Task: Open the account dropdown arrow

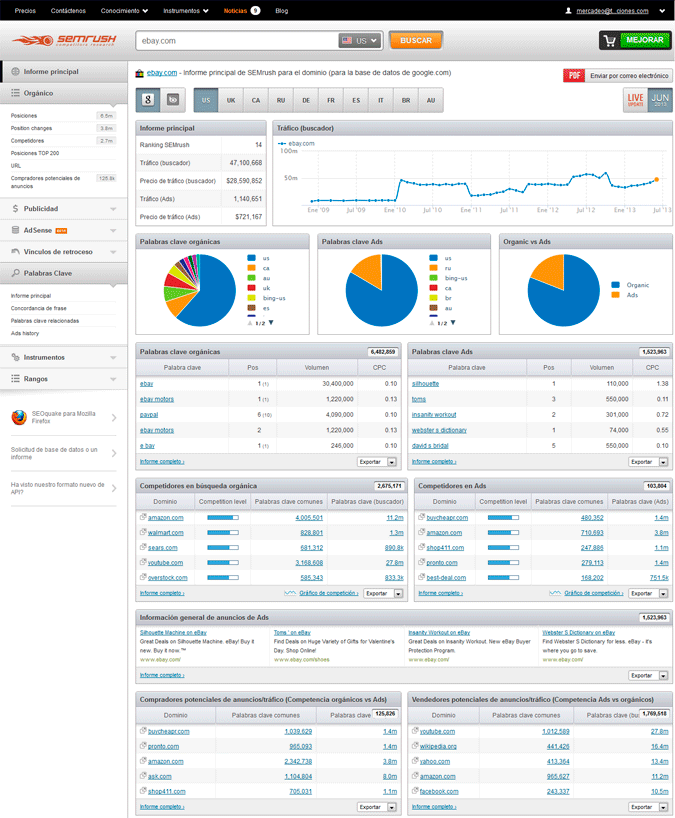Action: pos(662,10)
